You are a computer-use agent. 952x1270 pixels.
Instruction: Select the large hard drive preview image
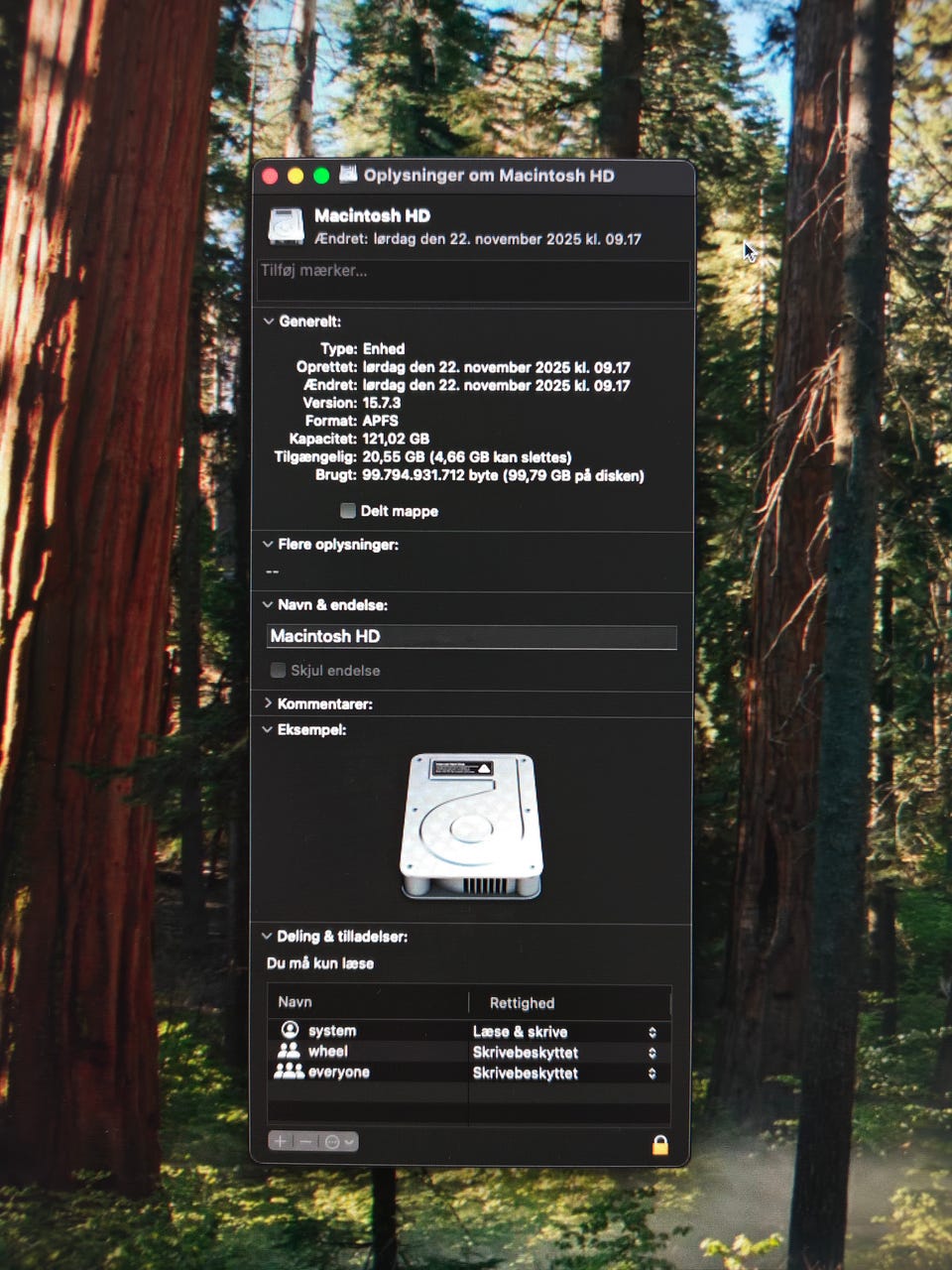click(472, 825)
